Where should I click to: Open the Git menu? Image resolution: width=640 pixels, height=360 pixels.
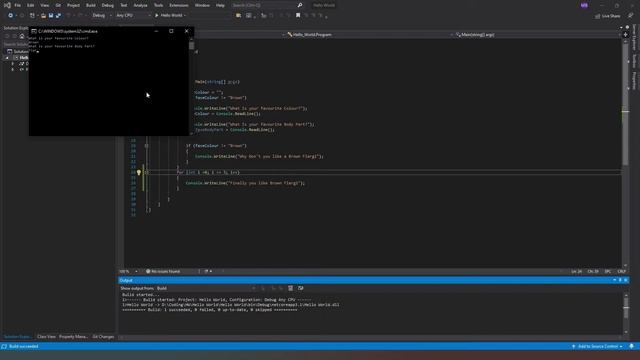pos(58,5)
